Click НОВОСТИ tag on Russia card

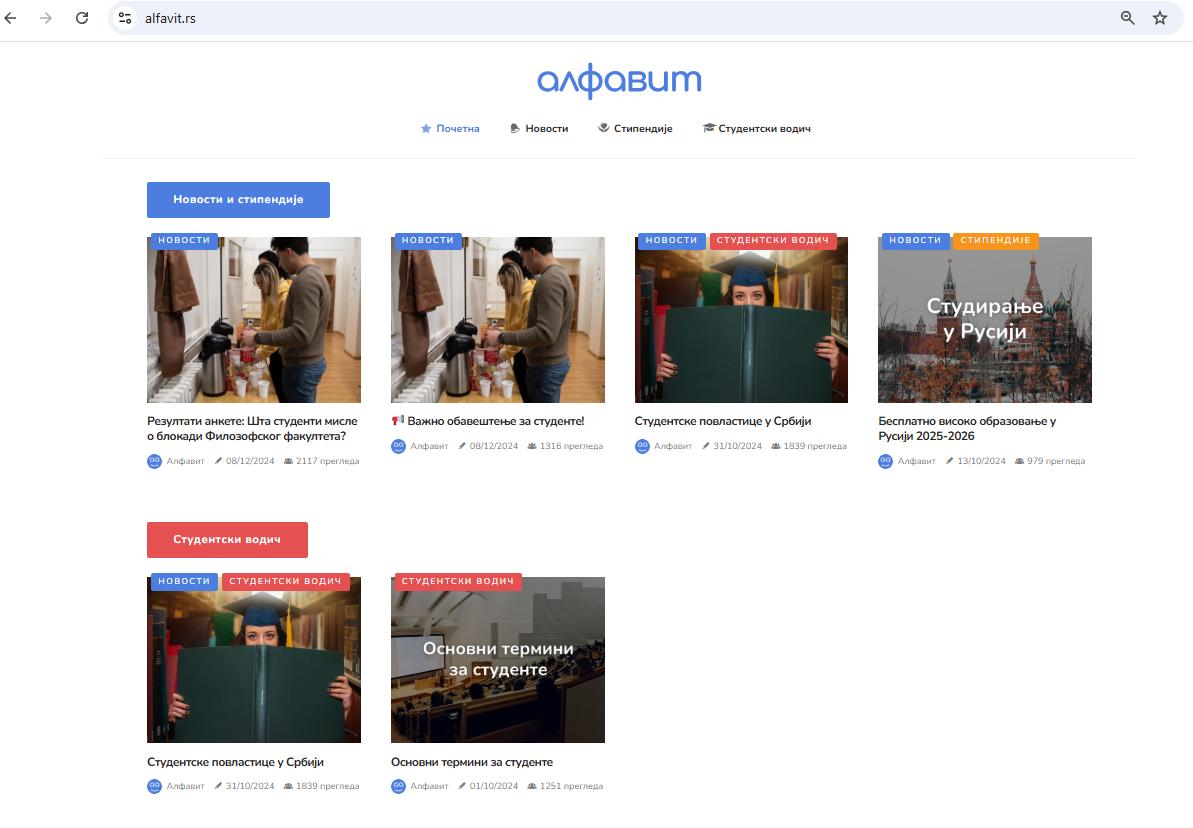pos(915,240)
